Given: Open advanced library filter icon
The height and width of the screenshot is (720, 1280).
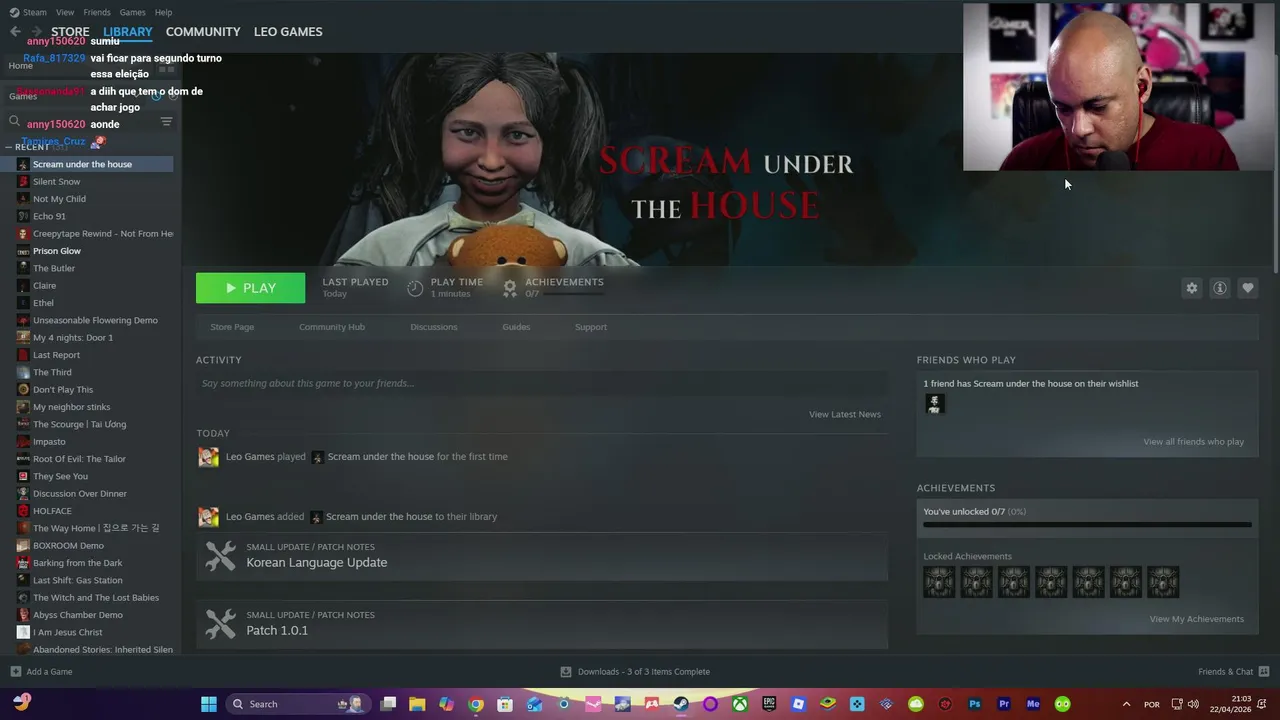Looking at the screenshot, I should [166, 121].
